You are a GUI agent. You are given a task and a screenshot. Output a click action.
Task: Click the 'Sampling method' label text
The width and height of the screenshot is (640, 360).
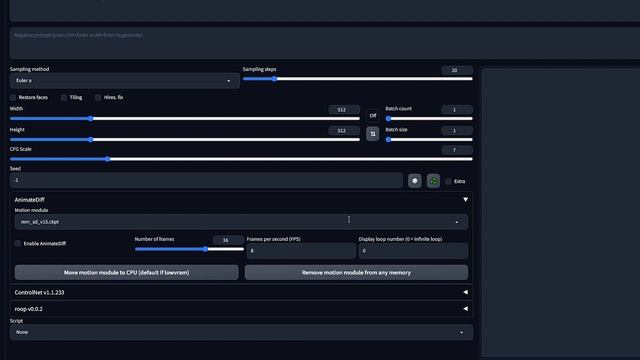(x=29, y=69)
